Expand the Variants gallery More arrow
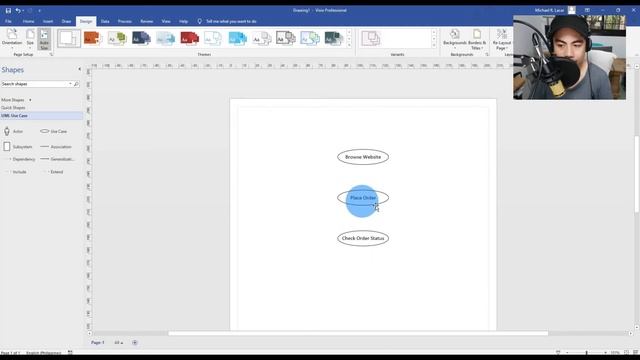 (x=434, y=45)
